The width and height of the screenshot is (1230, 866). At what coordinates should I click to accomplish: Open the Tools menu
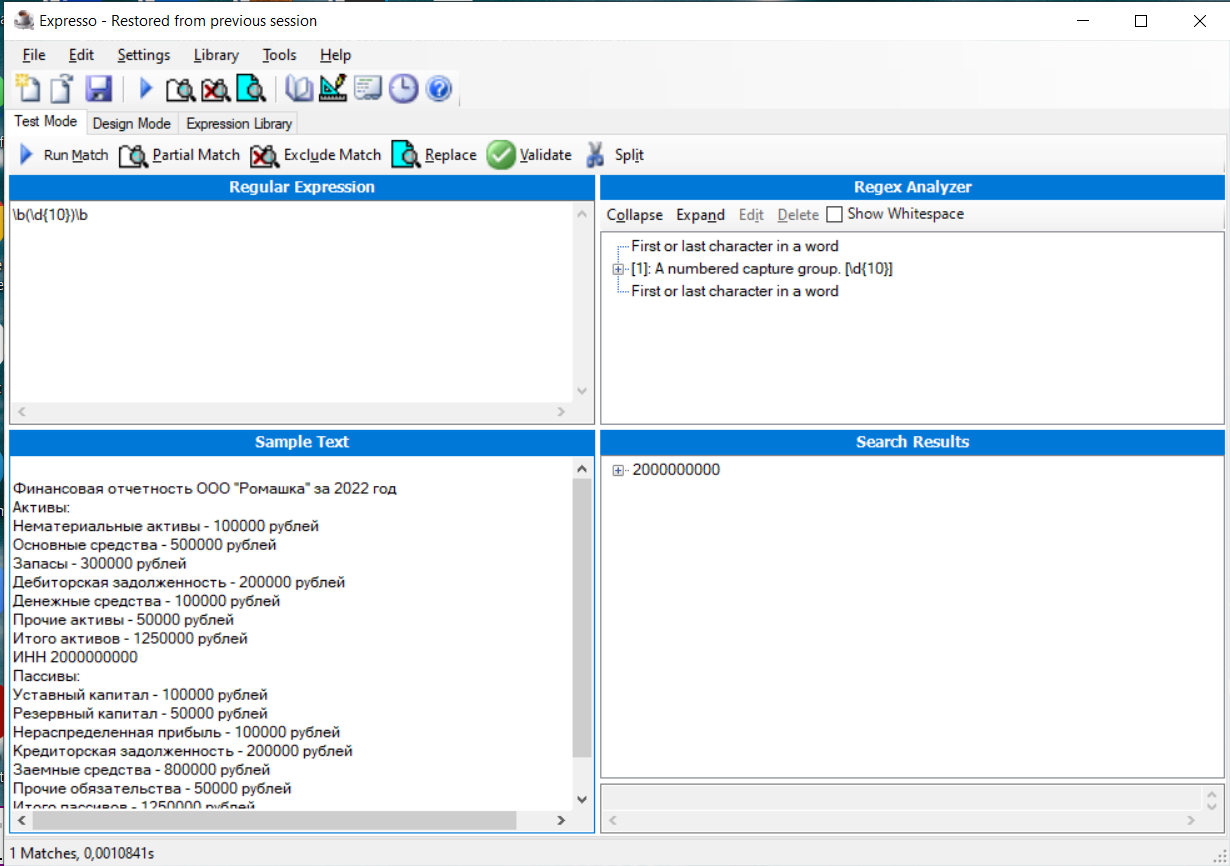[x=279, y=55]
